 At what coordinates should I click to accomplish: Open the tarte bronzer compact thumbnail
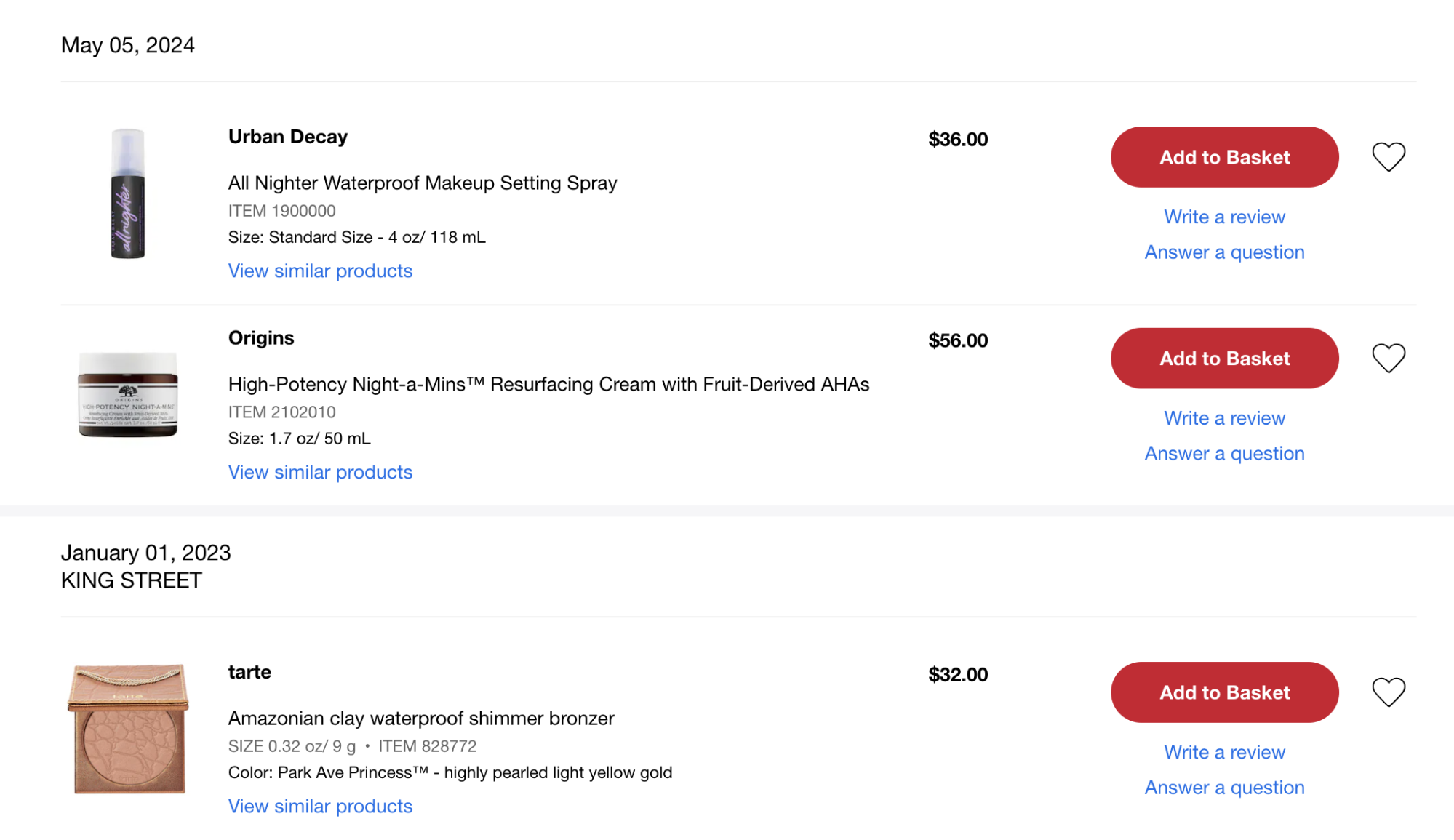(x=128, y=729)
